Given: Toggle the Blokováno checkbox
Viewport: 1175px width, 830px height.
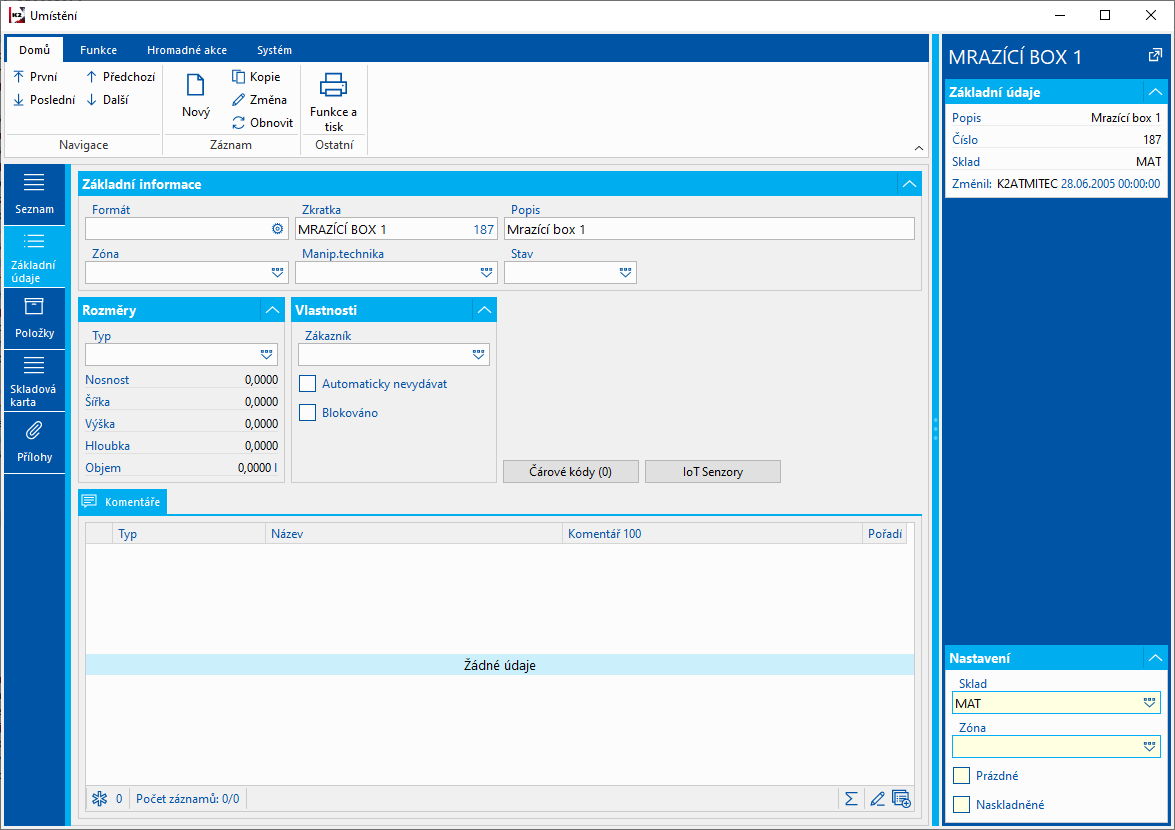Looking at the screenshot, I should coord(308,413).
